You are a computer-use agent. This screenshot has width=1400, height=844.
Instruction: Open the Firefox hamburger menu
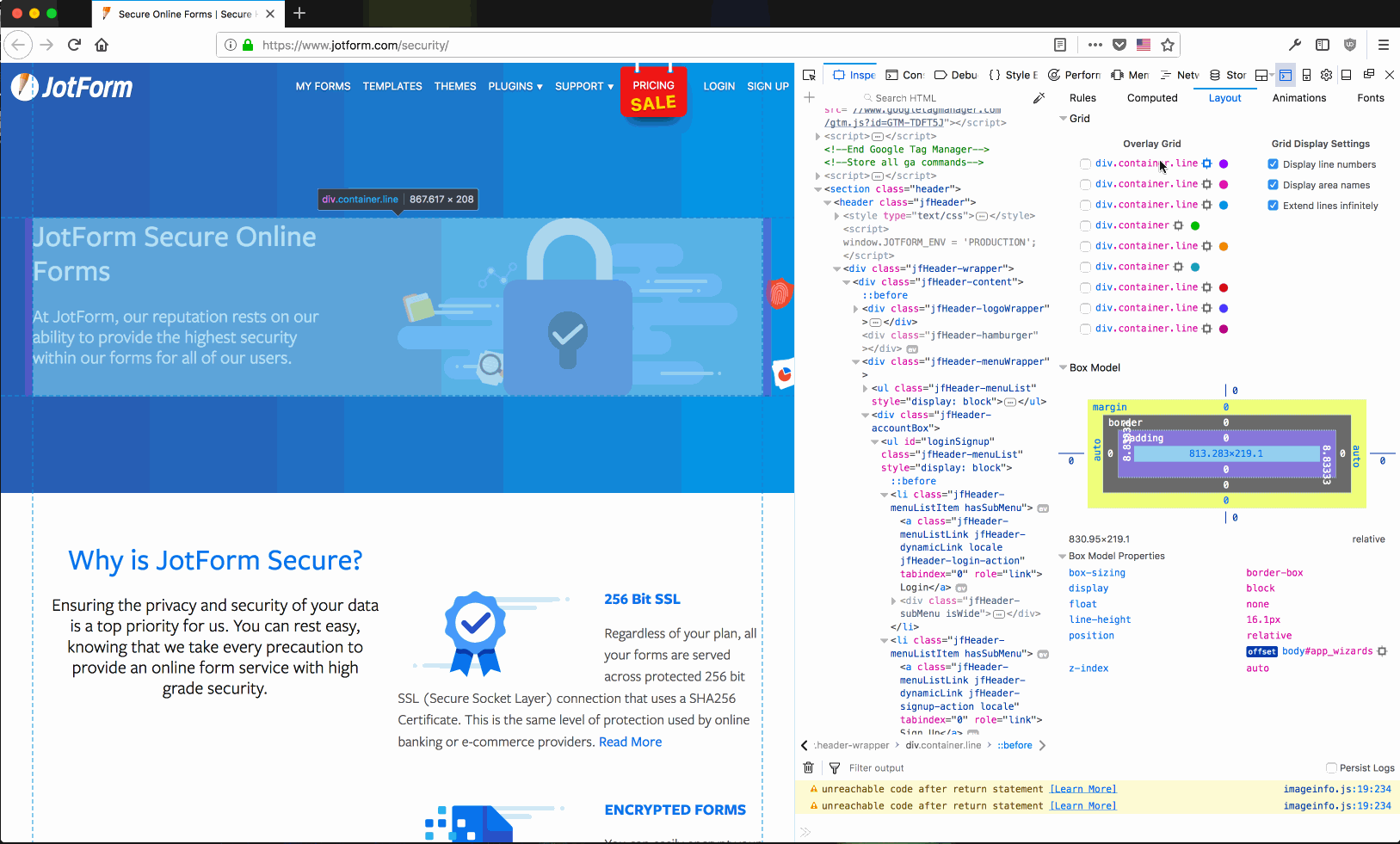1384,45
